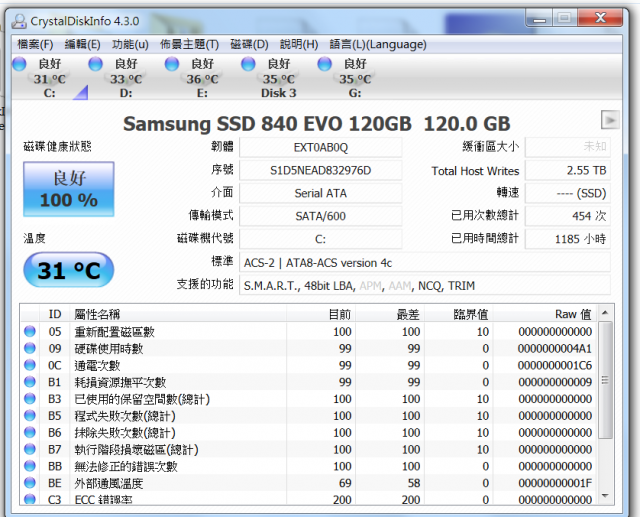Click the attribute list scrollbar thumb
Image resolution: width=640 pixels, height=517 pixels.
click(x=605, y=380)
